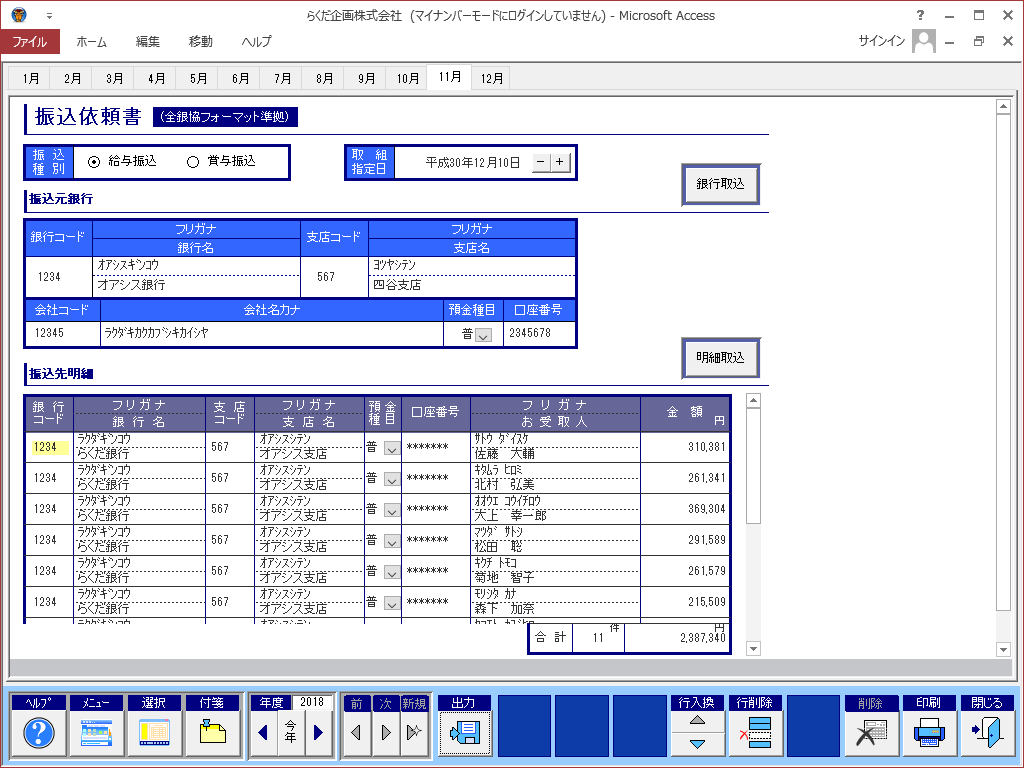Open the ファイル file tab
Screen dimensions: 1024x768
pyautogui.click(x=30, y=42)
